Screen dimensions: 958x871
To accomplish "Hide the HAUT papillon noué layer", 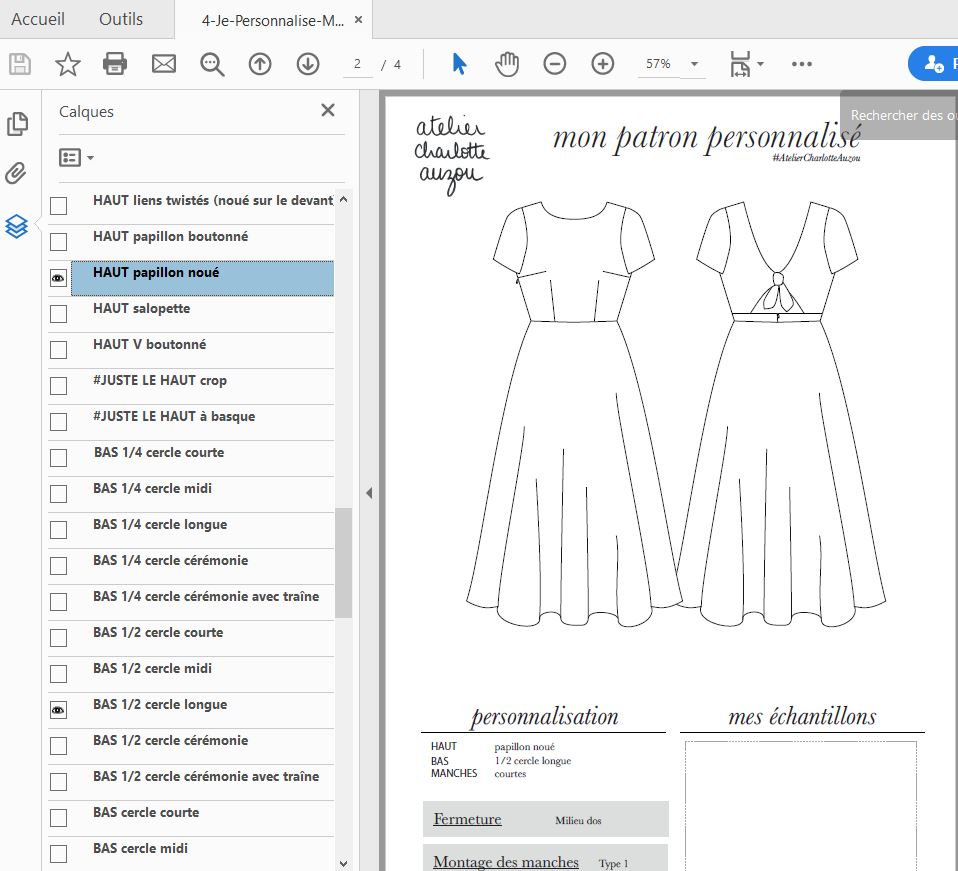I will (58, 278).
